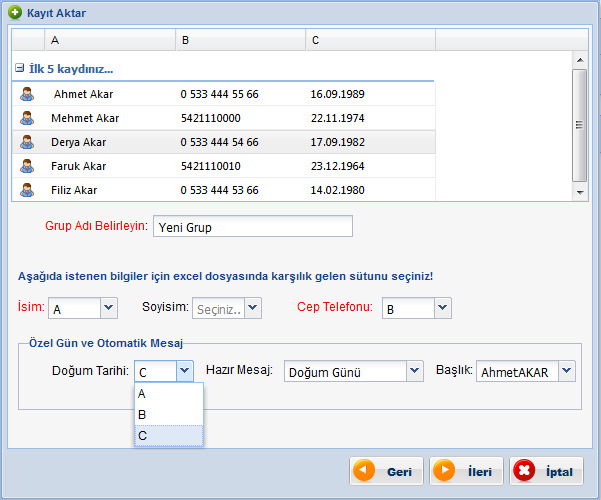
Task: Choose option C in Doğum Tarihi list
Action: (169, 436)
